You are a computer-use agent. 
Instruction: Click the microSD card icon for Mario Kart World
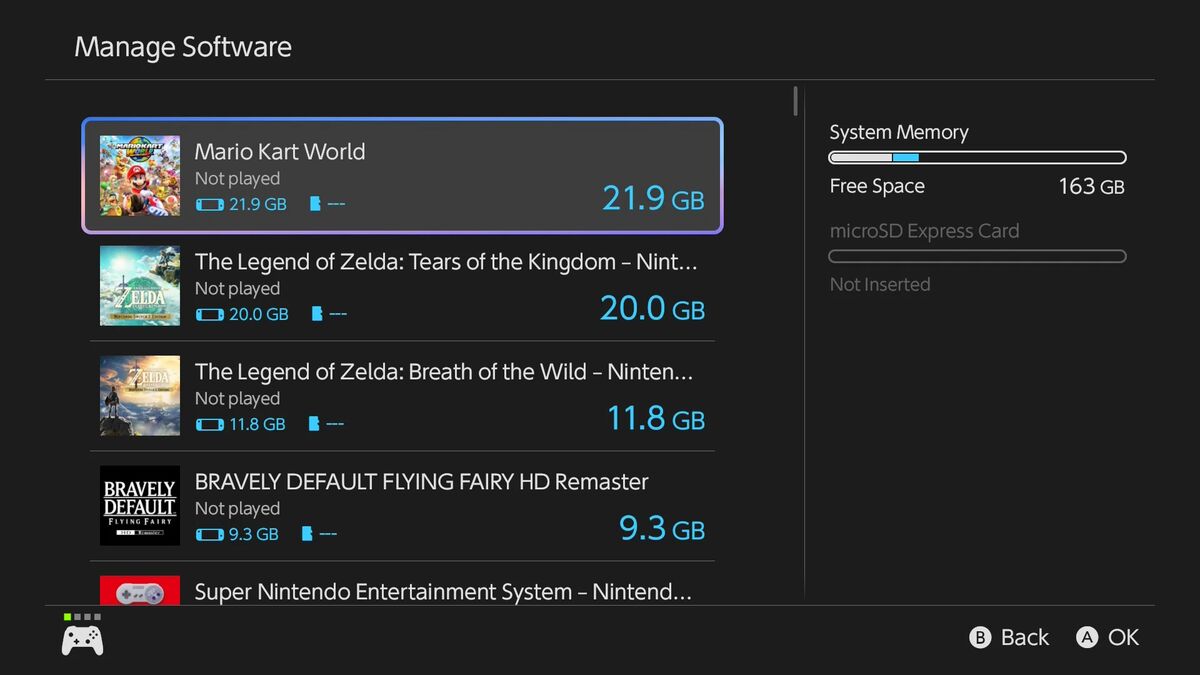point(316,204)
